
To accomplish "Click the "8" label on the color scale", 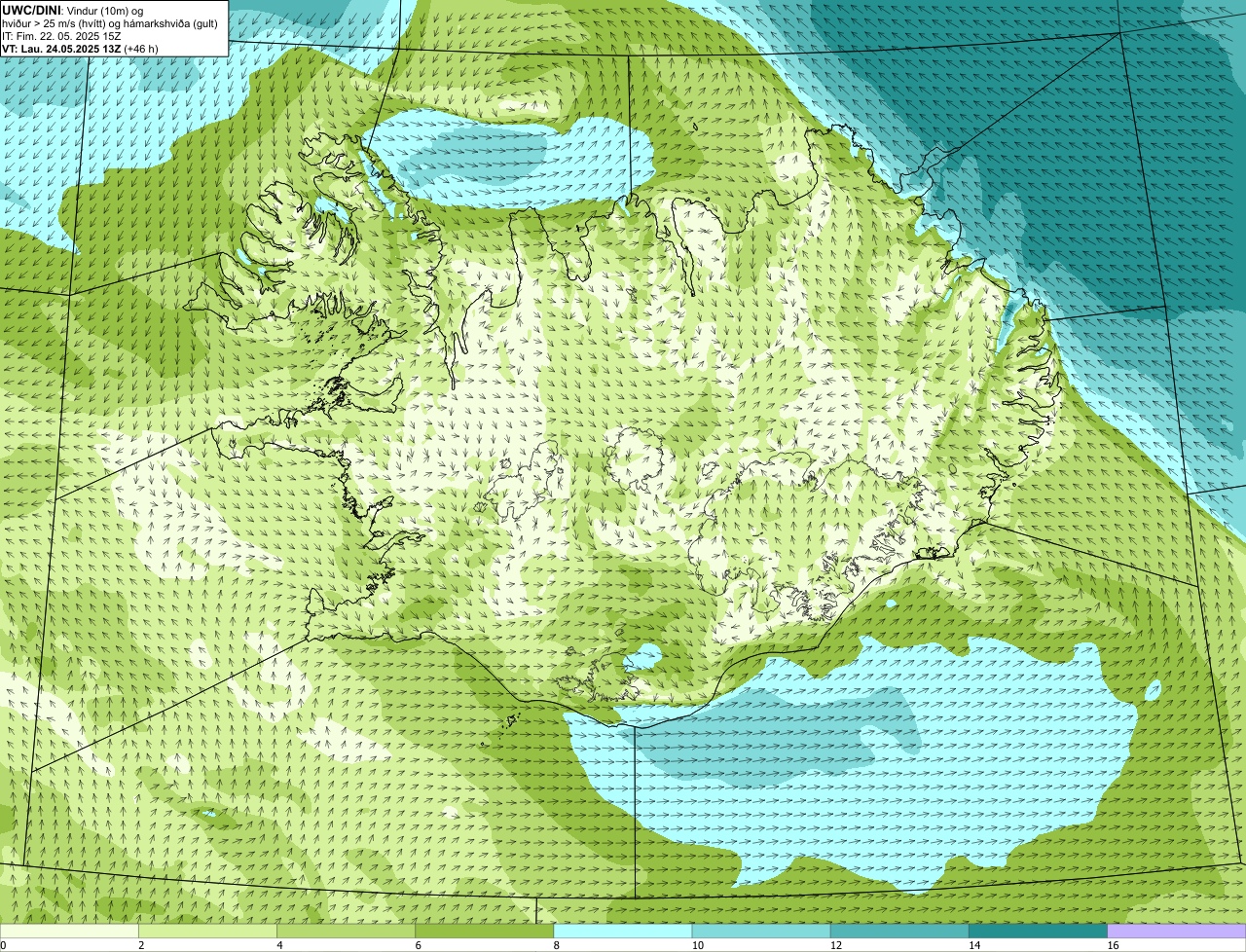I will tap(557, 945).
